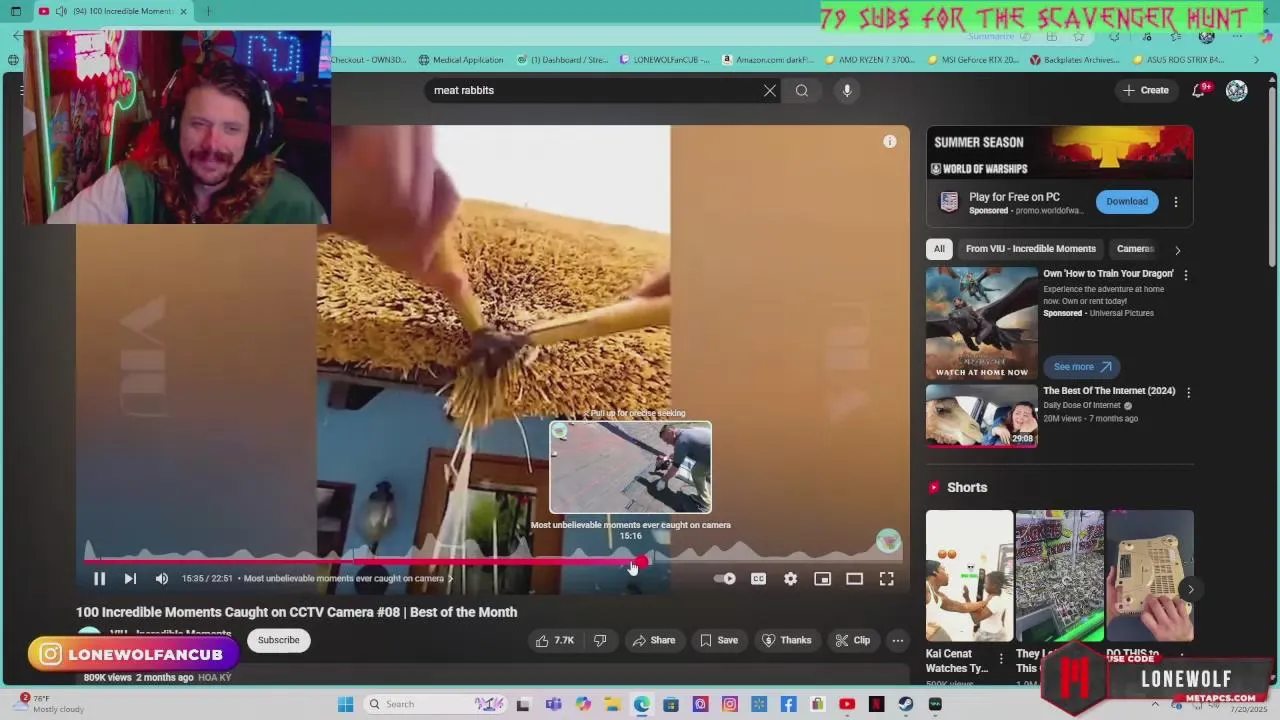Toggle theater mode on the player
Viewport: 1280px width, 720px height.
(x=854, y=578)
